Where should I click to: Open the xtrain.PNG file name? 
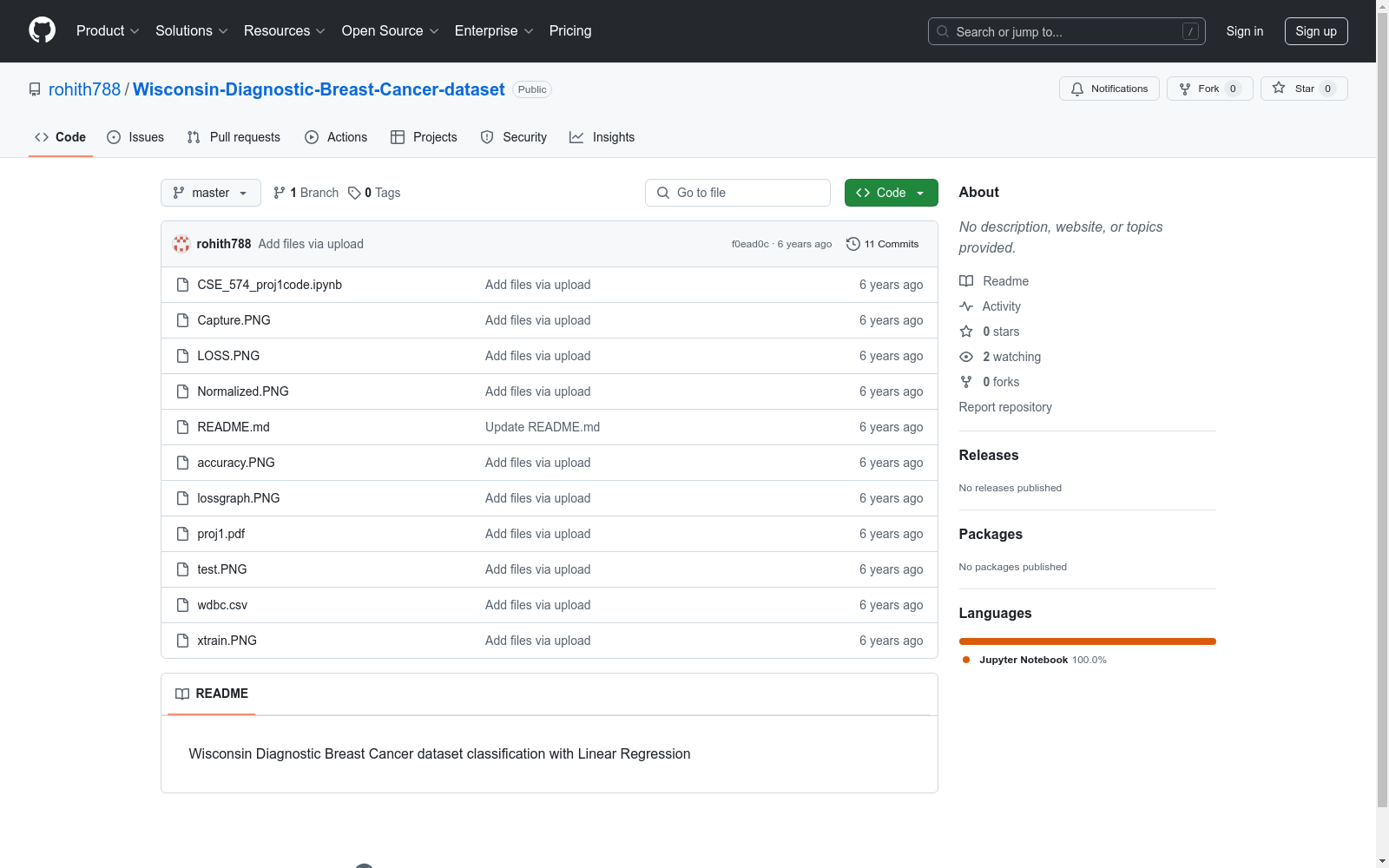coord(227,641)
